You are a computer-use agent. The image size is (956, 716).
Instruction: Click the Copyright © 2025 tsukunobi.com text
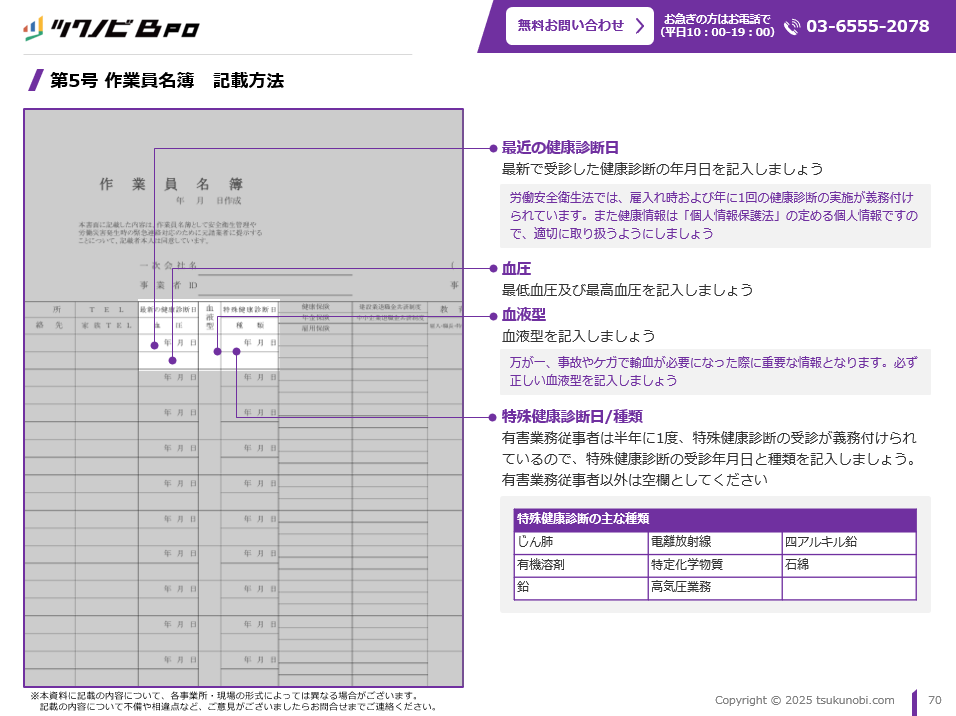[804, 700]
